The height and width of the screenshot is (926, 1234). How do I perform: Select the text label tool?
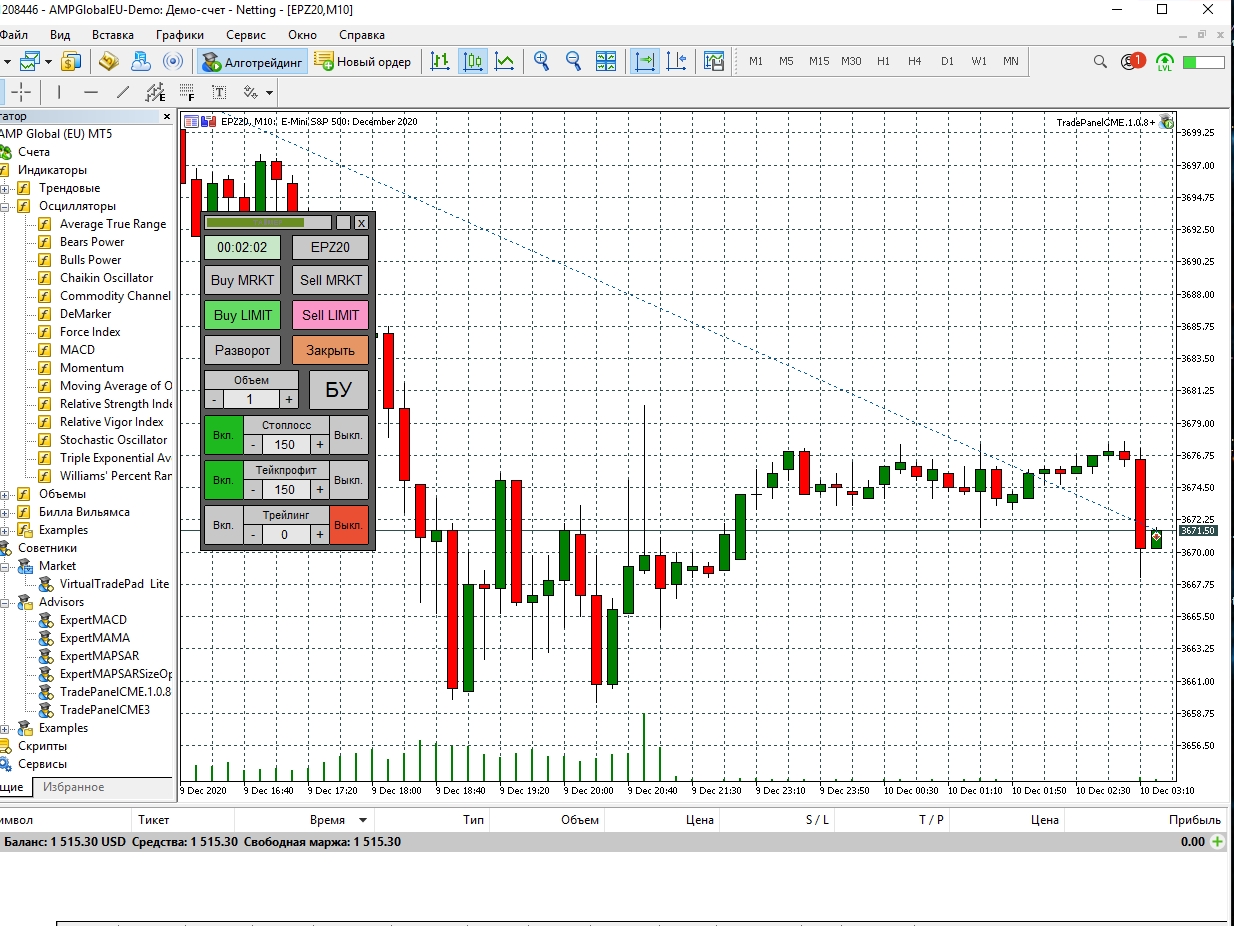click(x=219, y=92)
